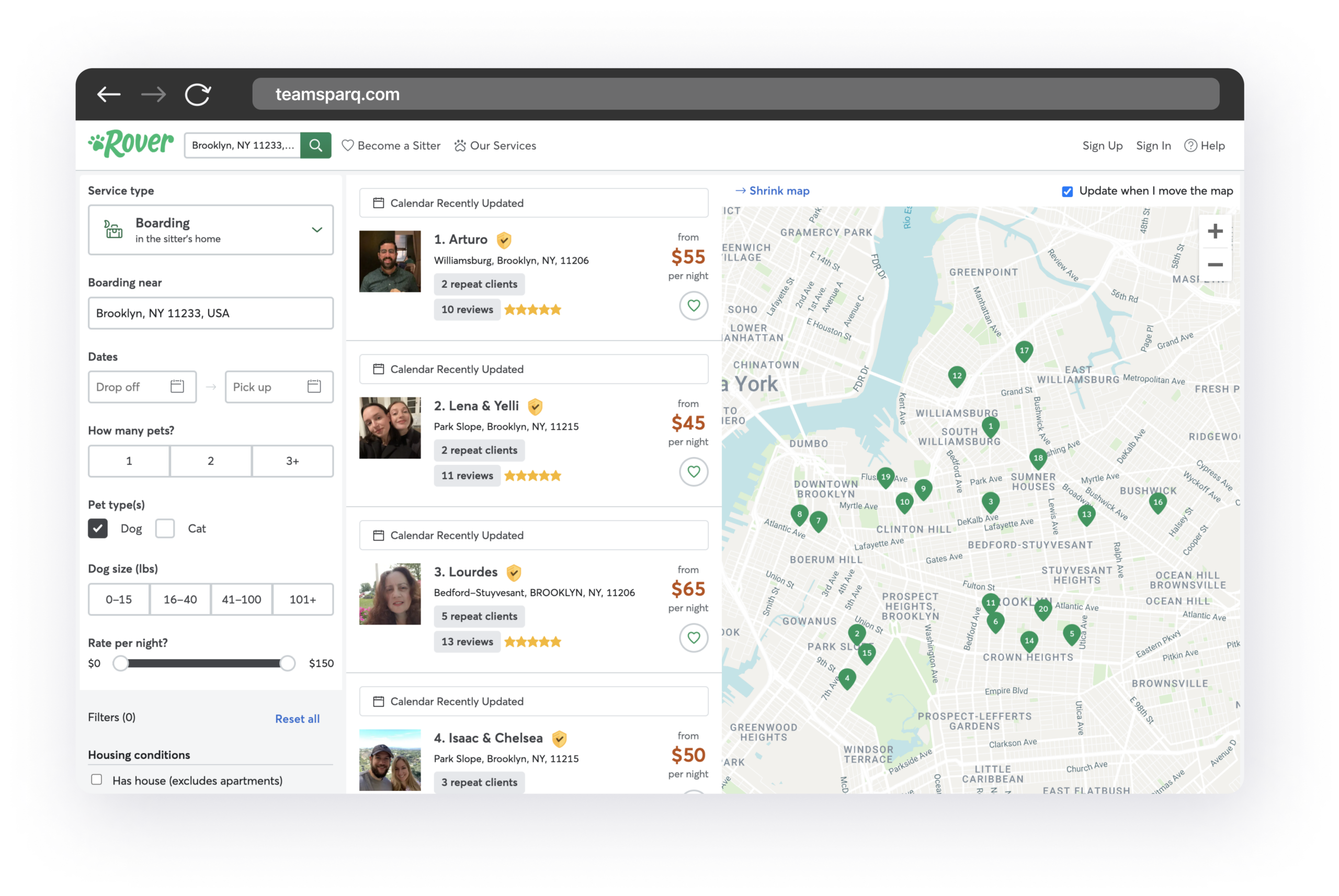1339x896 pixels.
Task: Click Lena & Yelli's profile photo
Action: click(390, 427)
